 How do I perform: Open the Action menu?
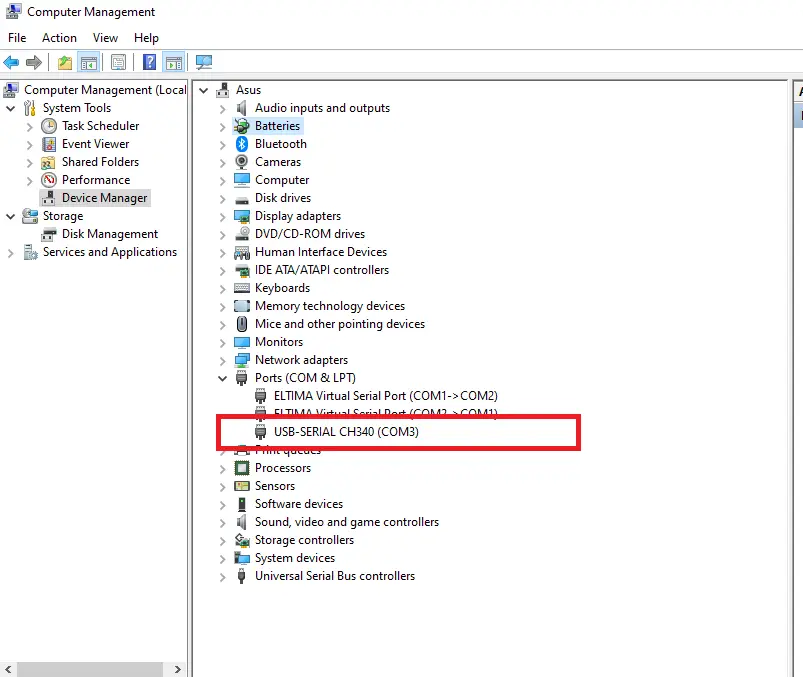coord(59,38)
